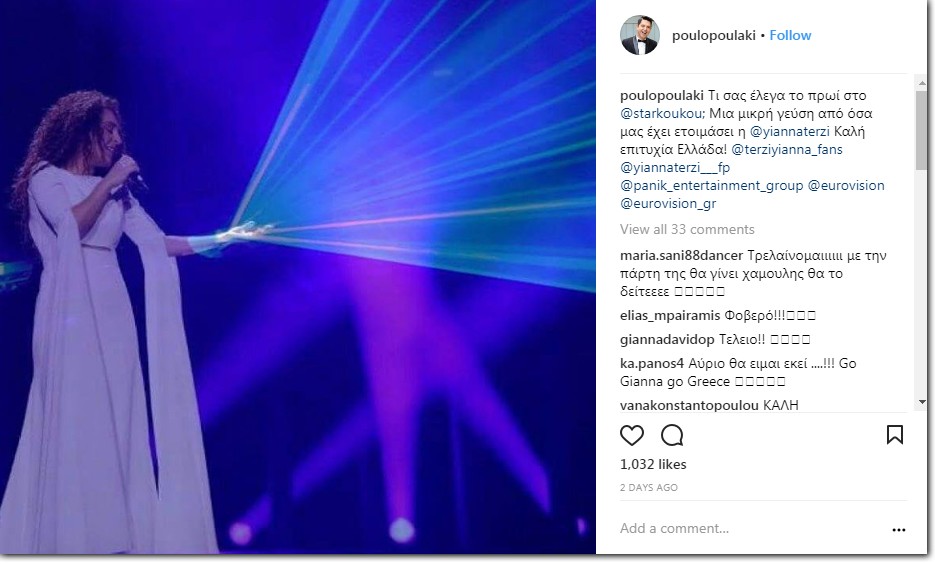
Task: Open the @panik_entertainment_group mention
Action: point(711,186)
